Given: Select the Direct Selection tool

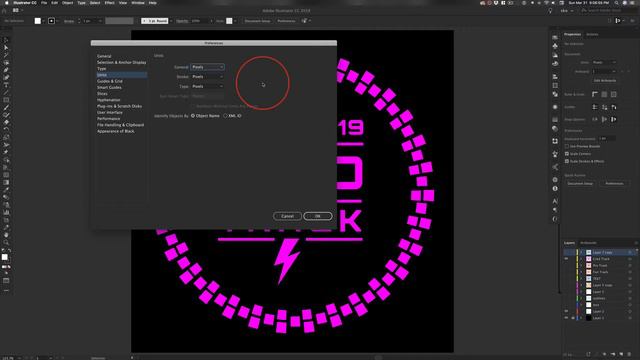Looking at the screenshot, I should point(6,48).
